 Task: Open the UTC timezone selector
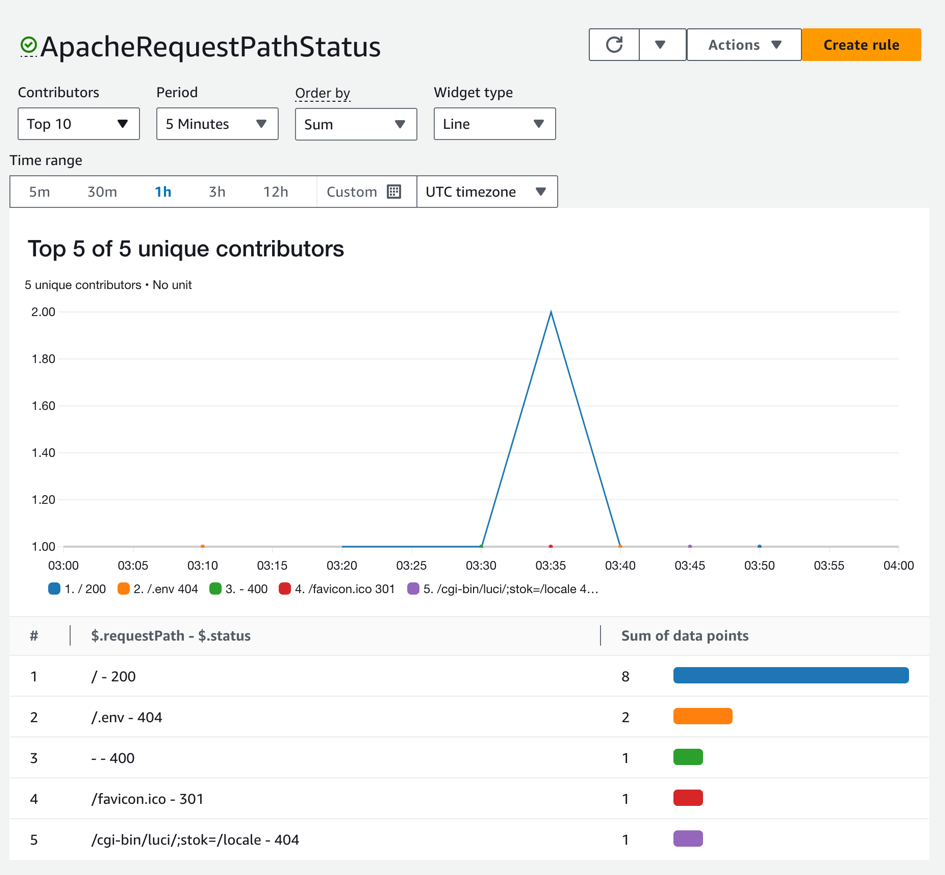point(486,192)
